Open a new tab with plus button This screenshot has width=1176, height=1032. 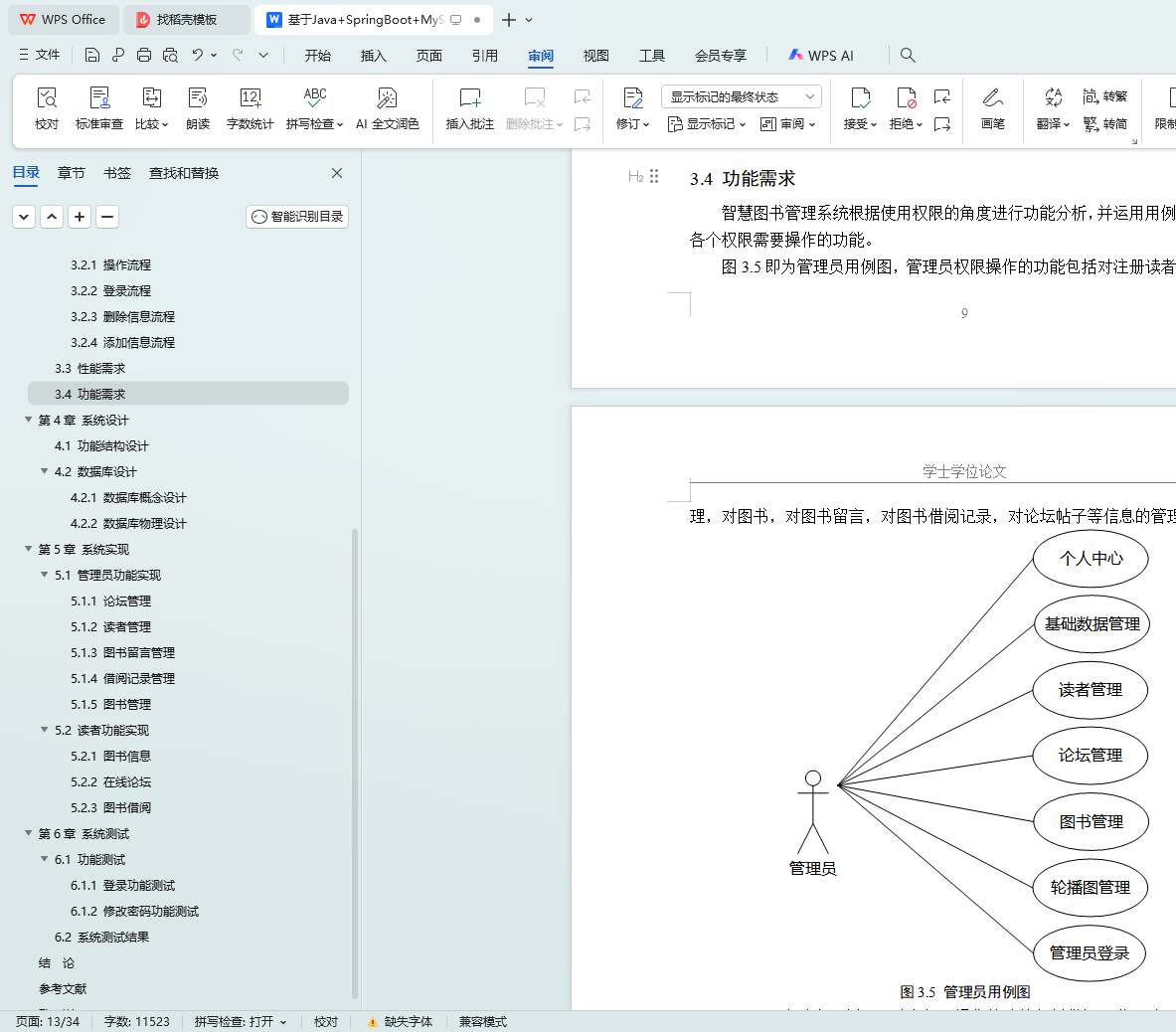point(509,20)
